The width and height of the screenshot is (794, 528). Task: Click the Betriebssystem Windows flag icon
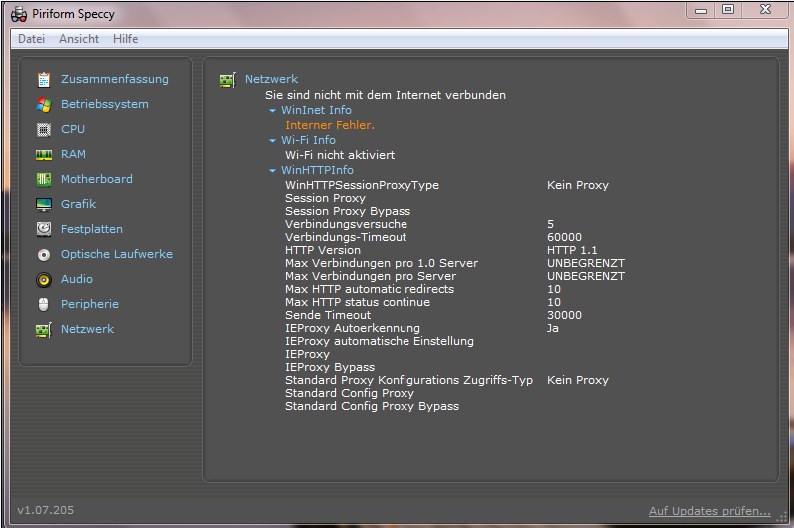44,105
